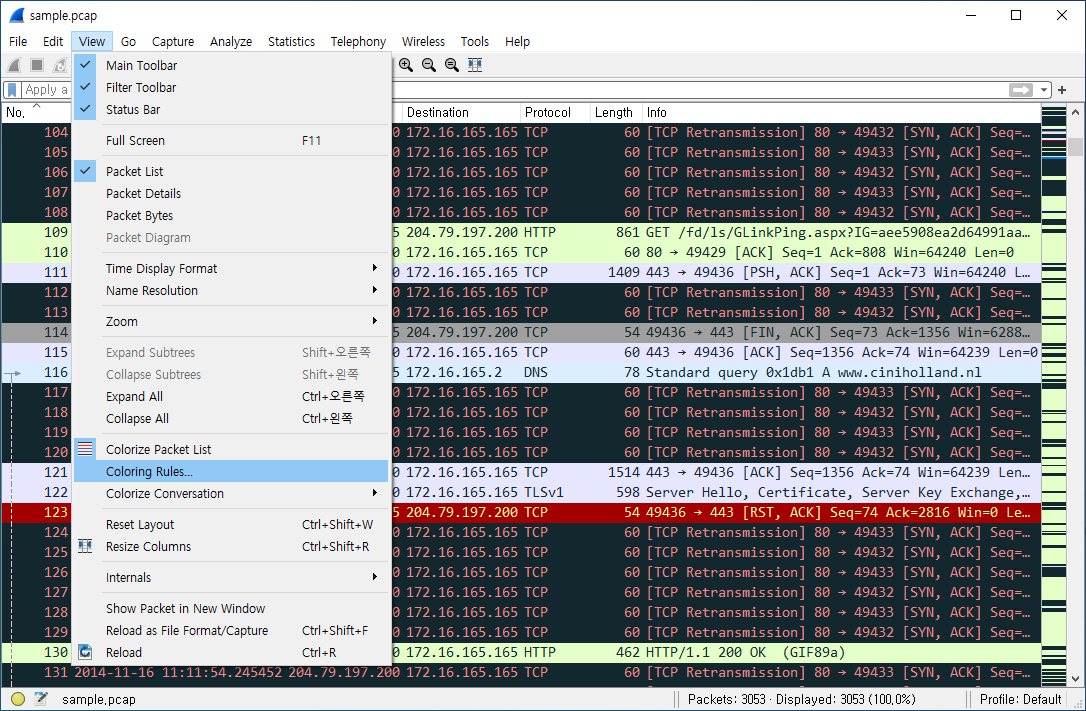
Task: Sort by the No. column header
Action: [36, 112]
